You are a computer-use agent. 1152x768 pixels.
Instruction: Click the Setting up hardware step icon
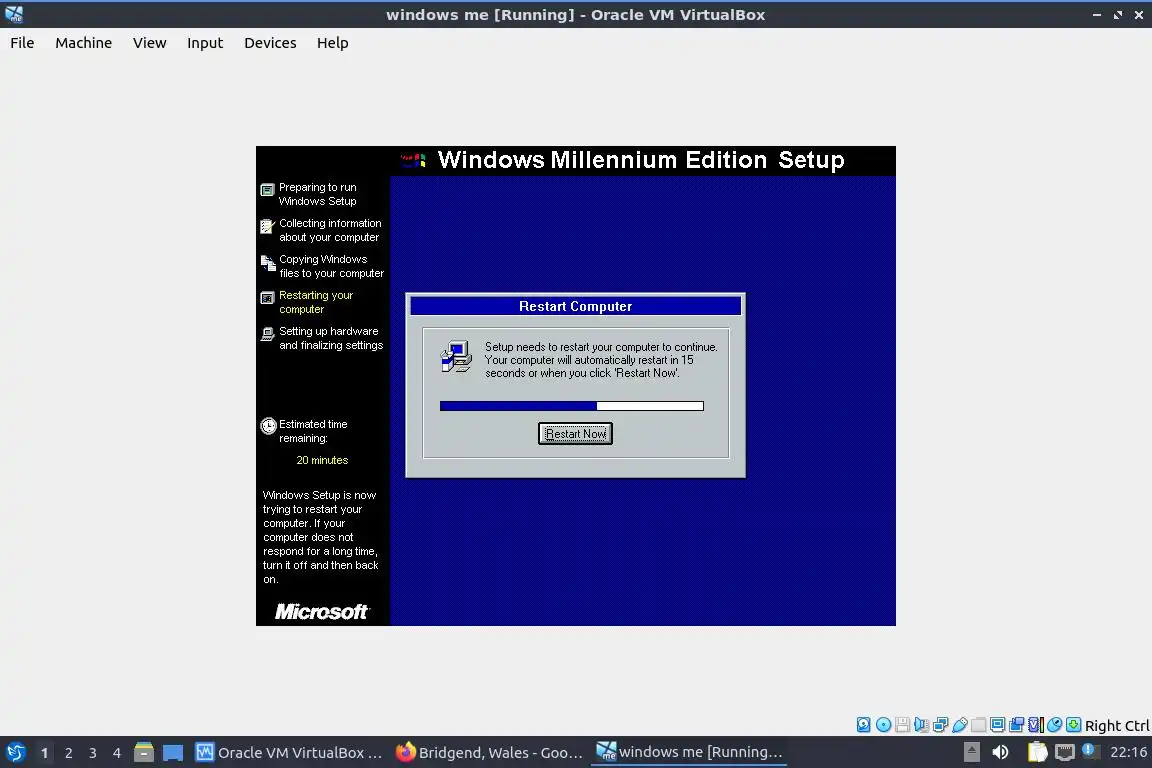267,334
